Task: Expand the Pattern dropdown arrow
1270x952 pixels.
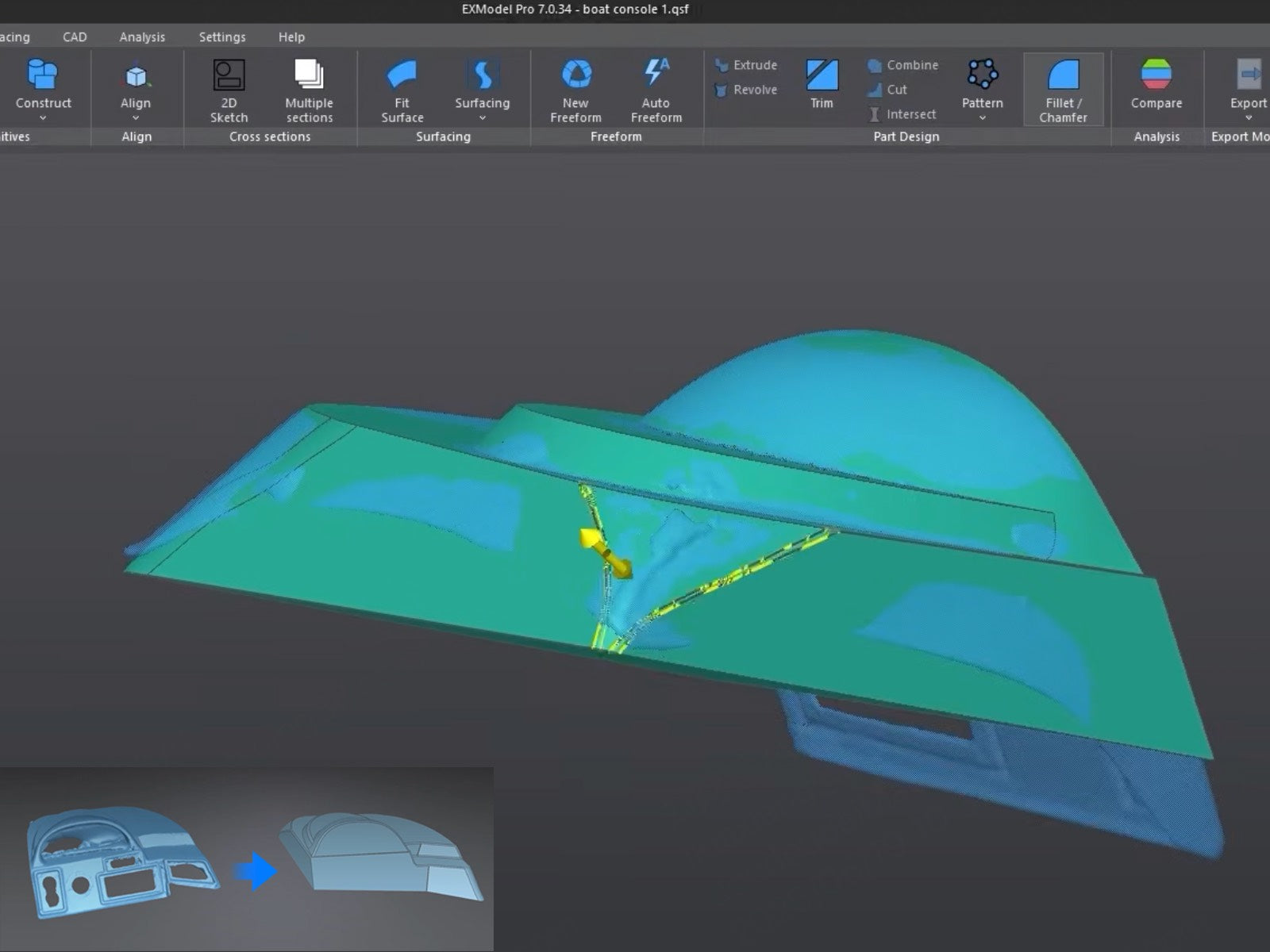Action: (982, 118)
